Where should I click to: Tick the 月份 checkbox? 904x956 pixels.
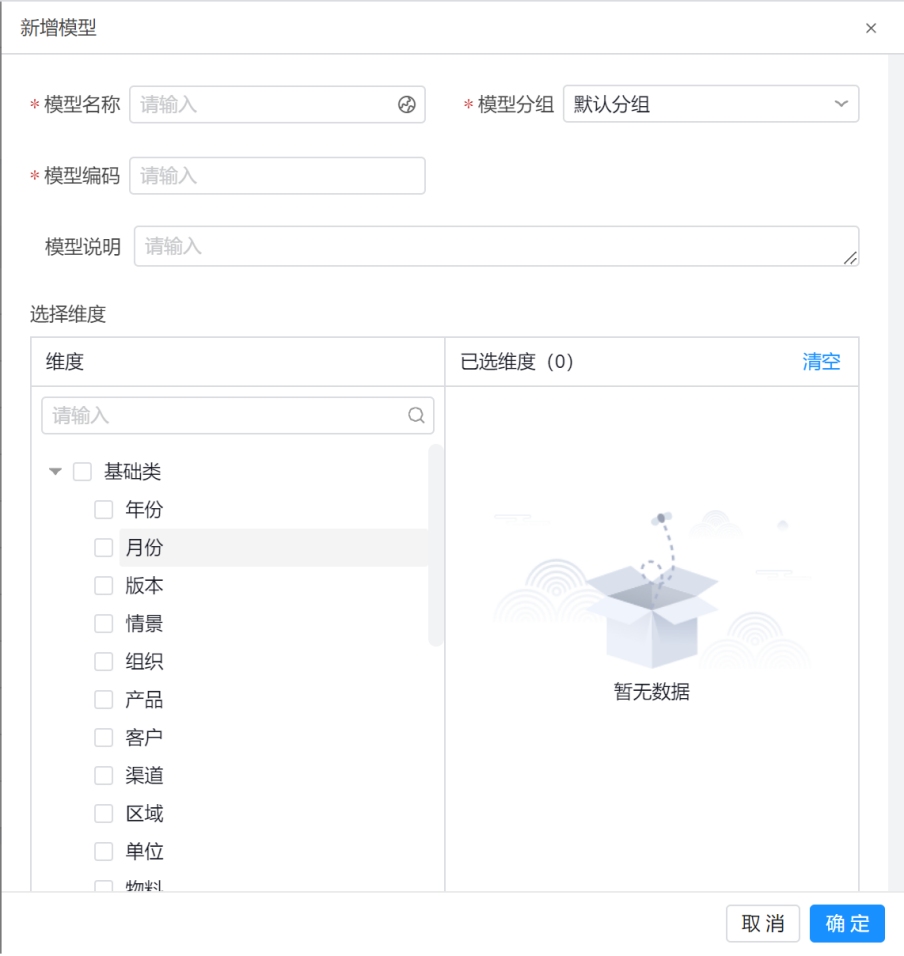[x=104, y=548]
